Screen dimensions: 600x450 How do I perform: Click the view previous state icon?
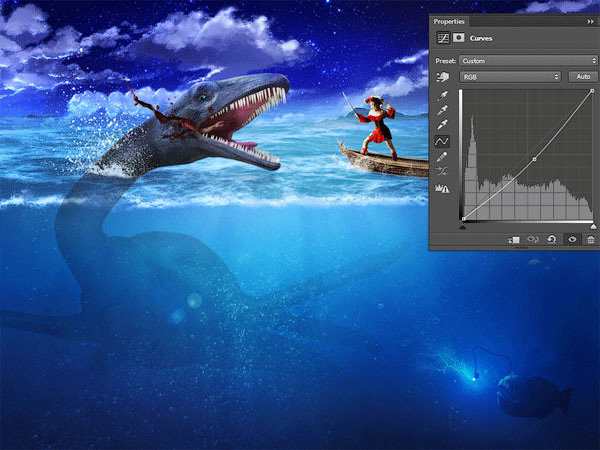click(x=533, y=240)
